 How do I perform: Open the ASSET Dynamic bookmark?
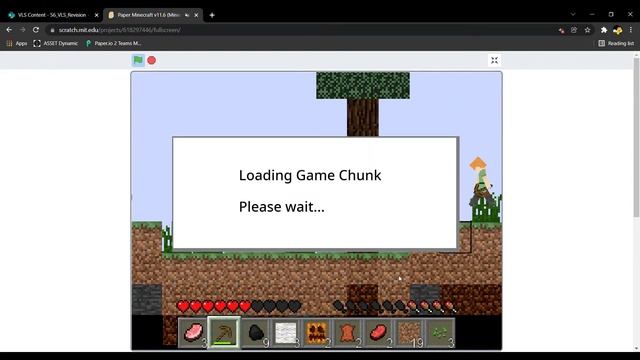(x=56, y=43)
